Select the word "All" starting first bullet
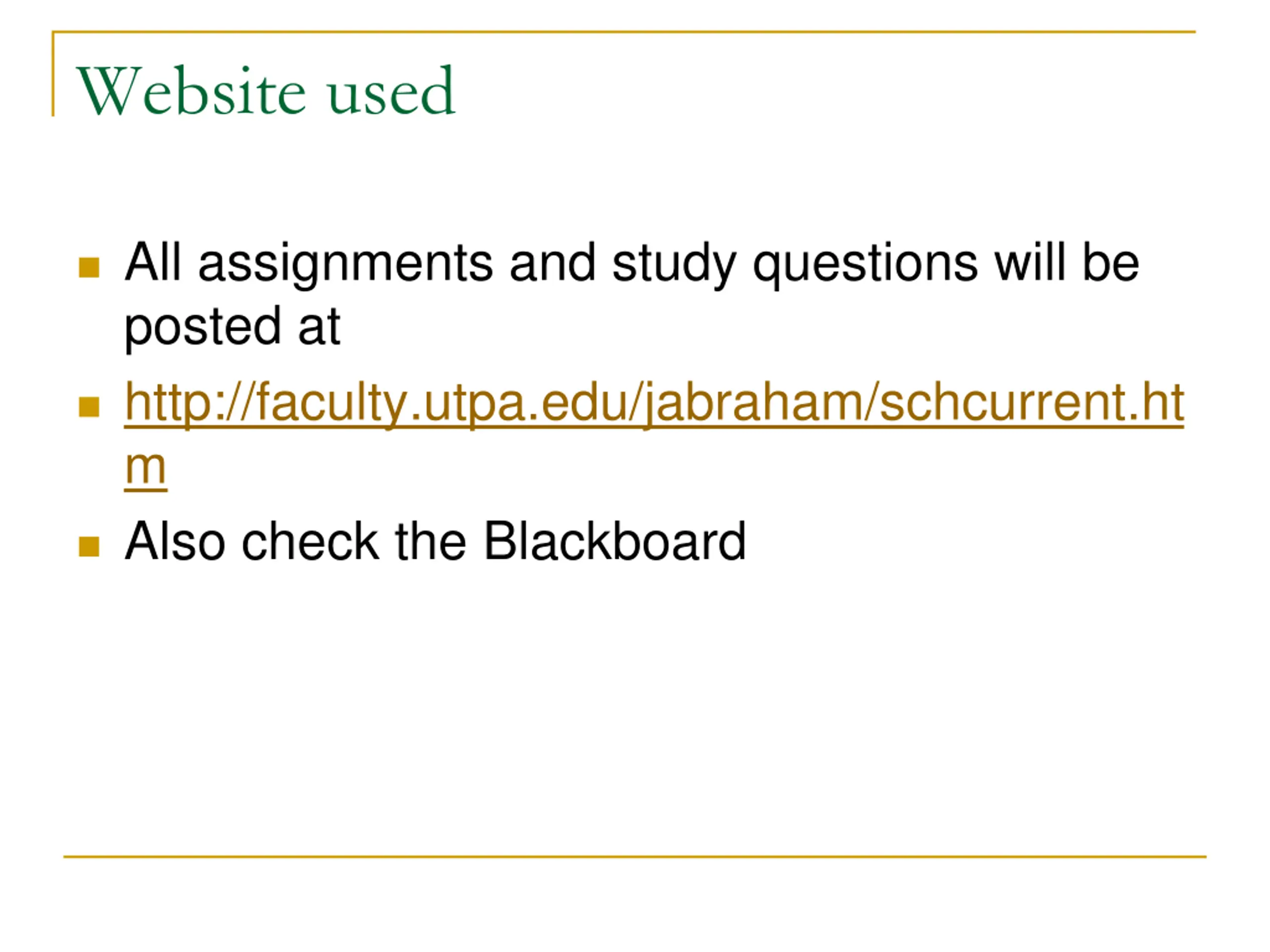The image size is (1270, 952). [x=153, y=262]
